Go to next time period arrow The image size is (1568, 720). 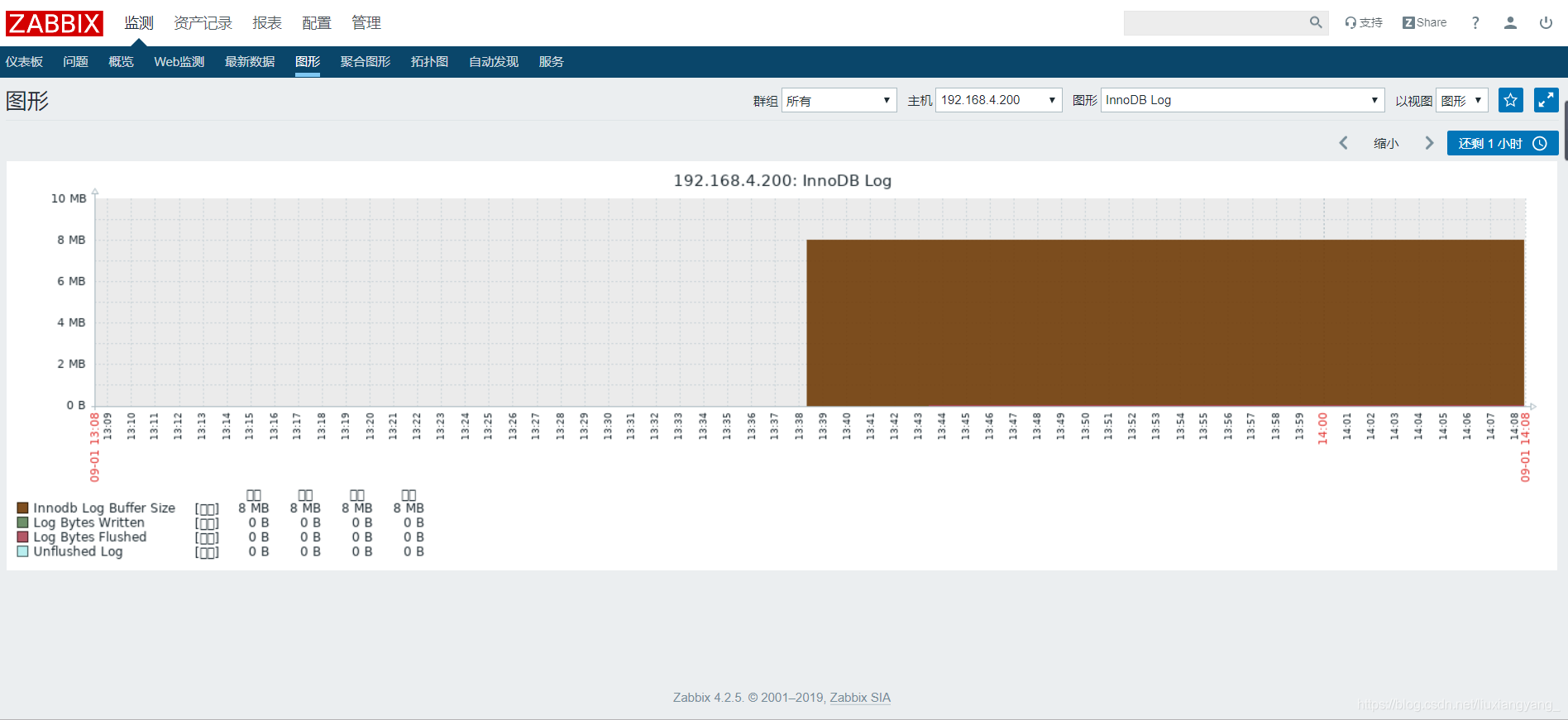point(1429,143)
